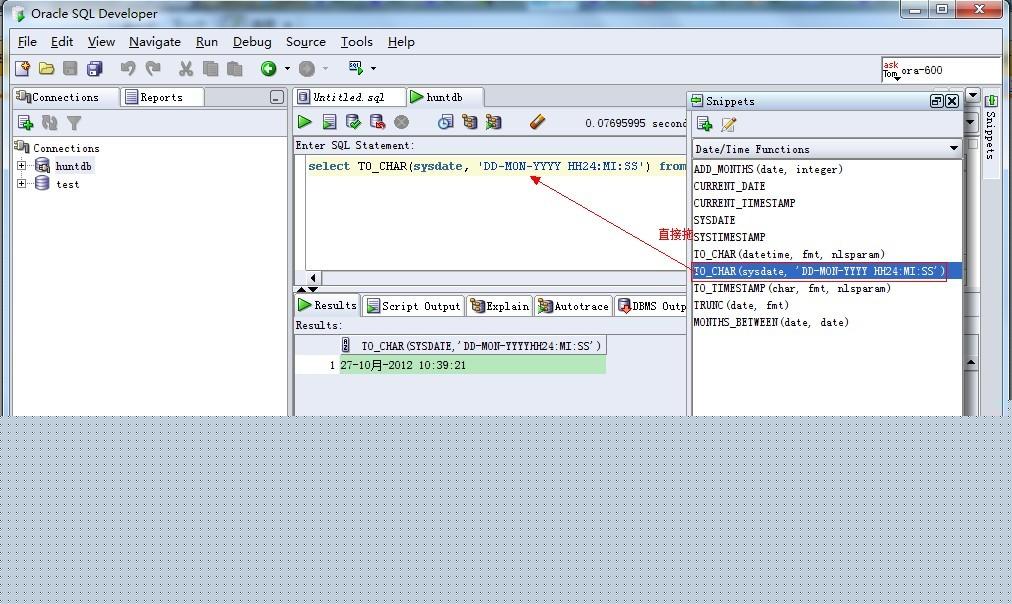Add a new database connection

tap(26, 123)
